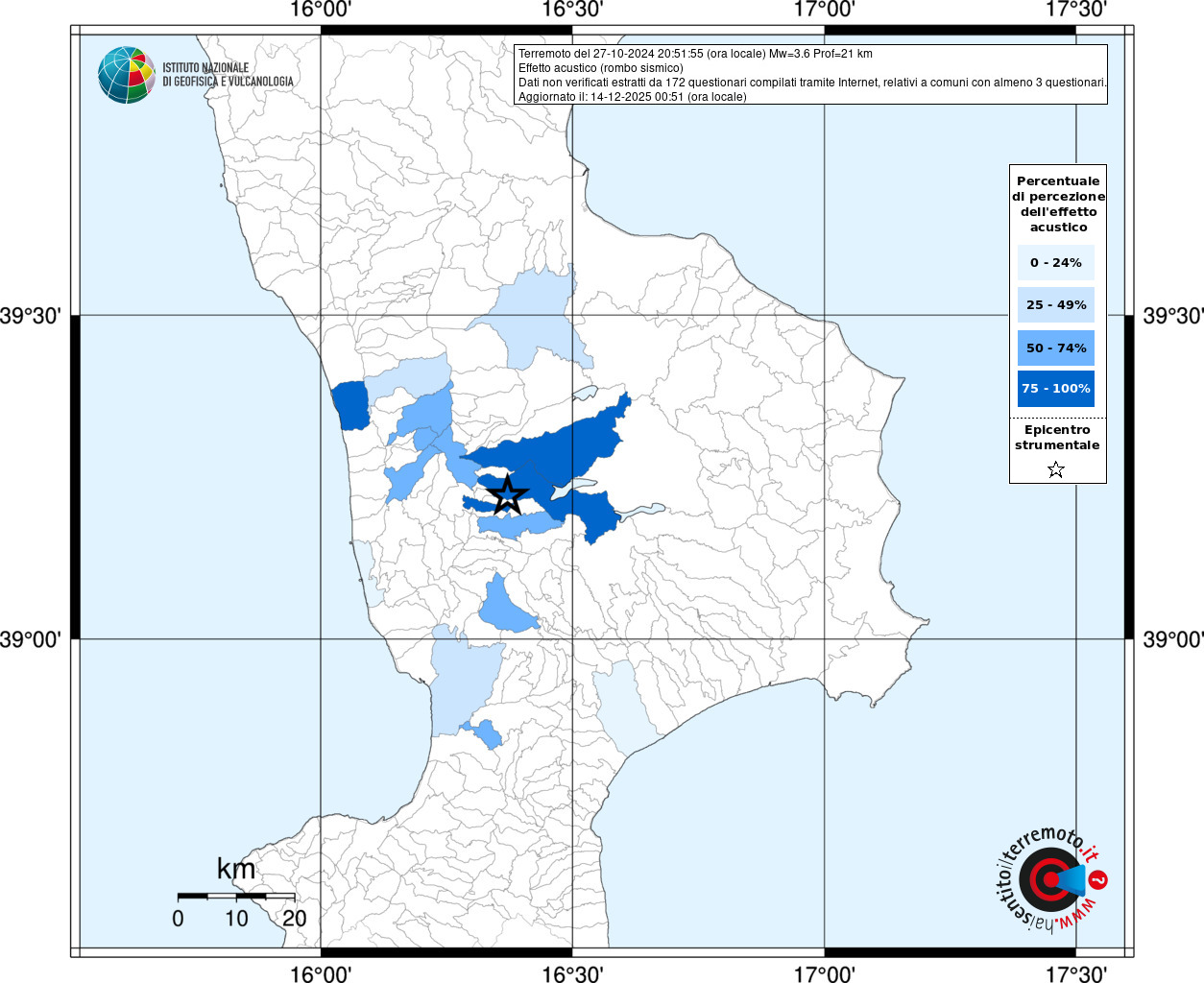Viewport: 1204px width, 983px height.
Task: Select the 25 - 49% legend swatch
Action: tap(1056, 304)
